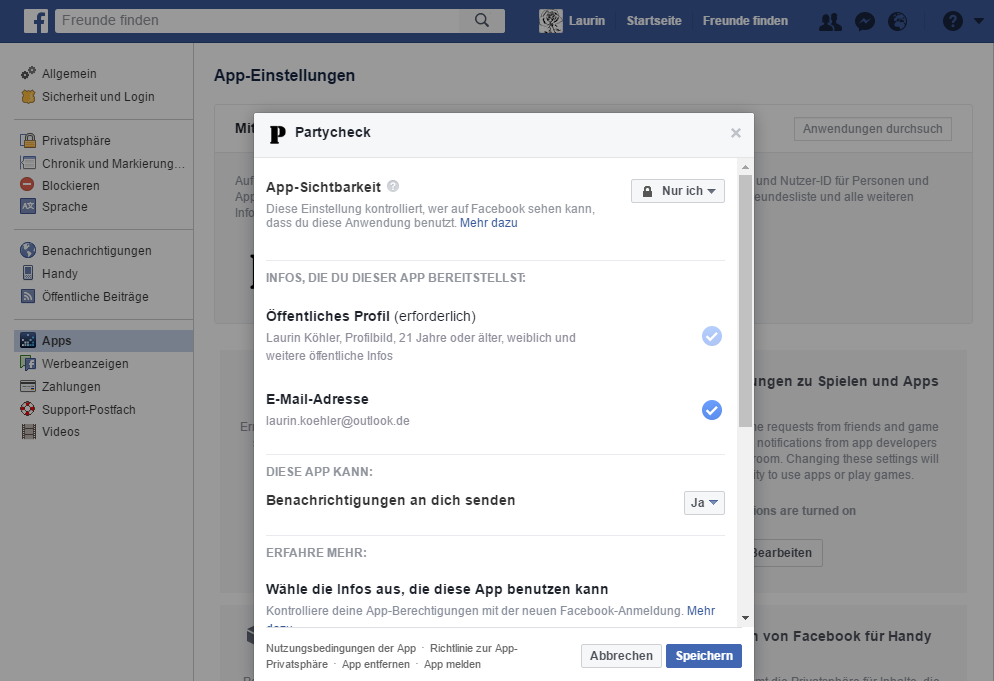Open the help question mark icon
Screen dimensions: 994x681
pyautogui.click(x=952, y=21)
